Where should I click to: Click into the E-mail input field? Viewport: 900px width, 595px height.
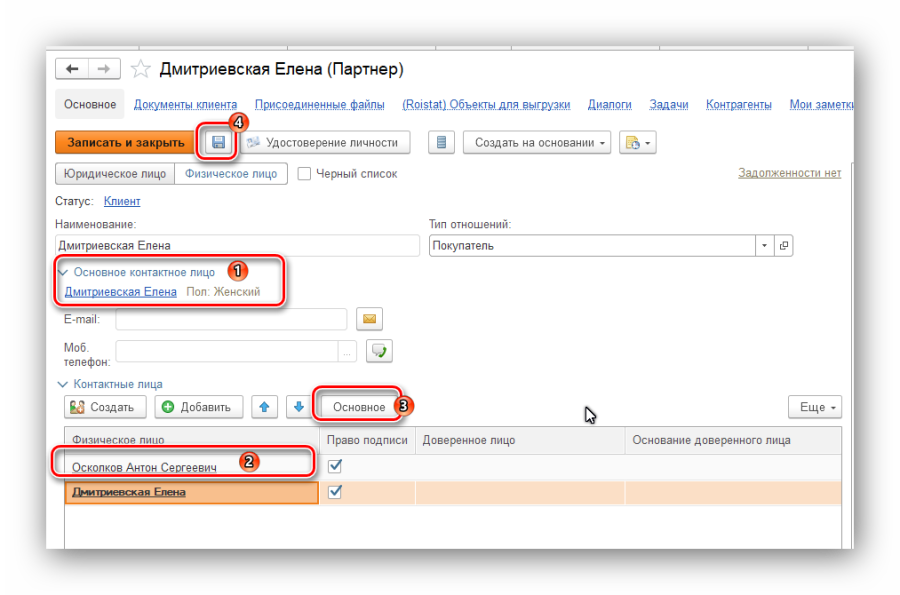point(231,319)
